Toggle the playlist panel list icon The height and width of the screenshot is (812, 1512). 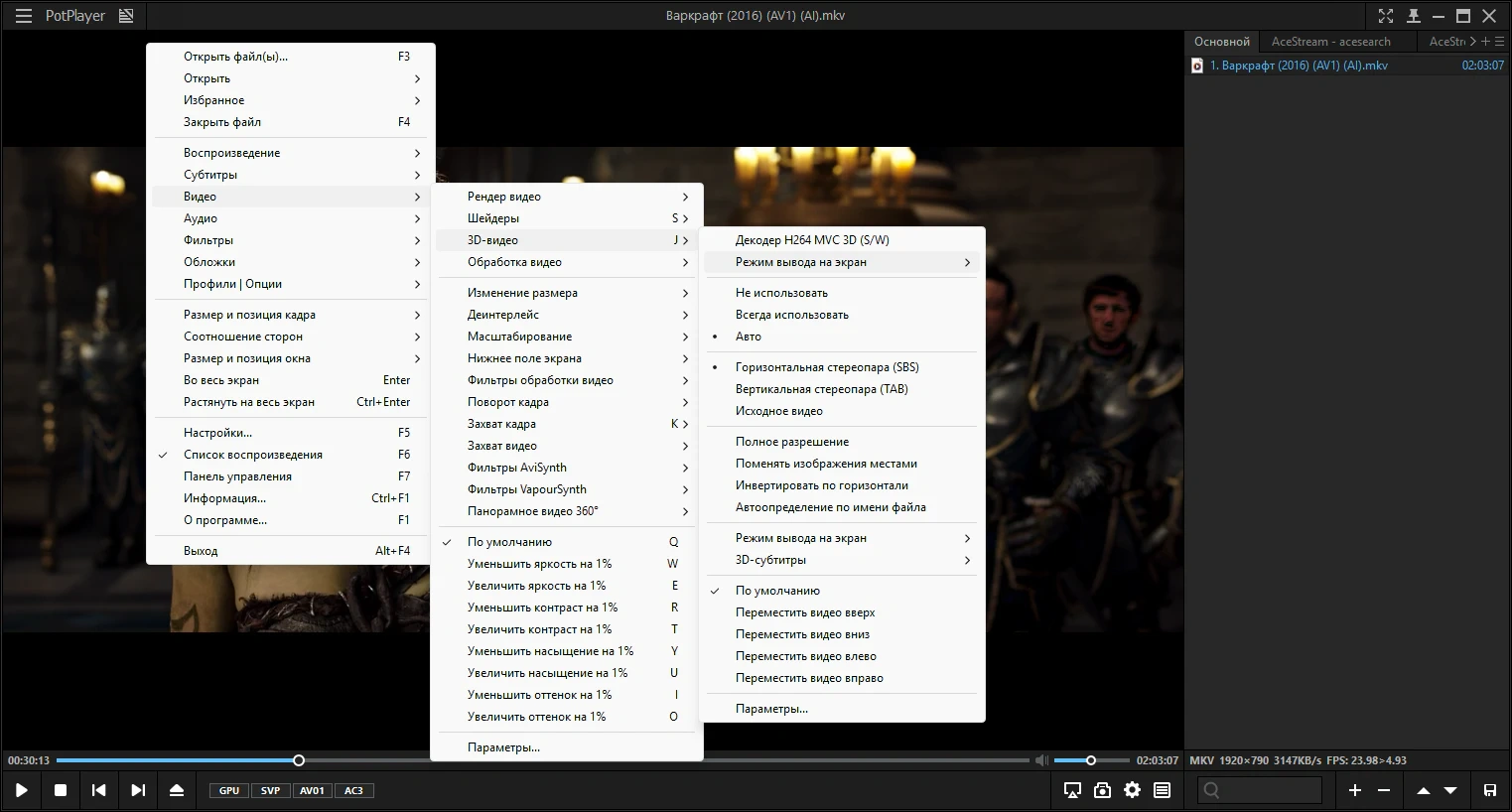click(x=1162, y=790)
